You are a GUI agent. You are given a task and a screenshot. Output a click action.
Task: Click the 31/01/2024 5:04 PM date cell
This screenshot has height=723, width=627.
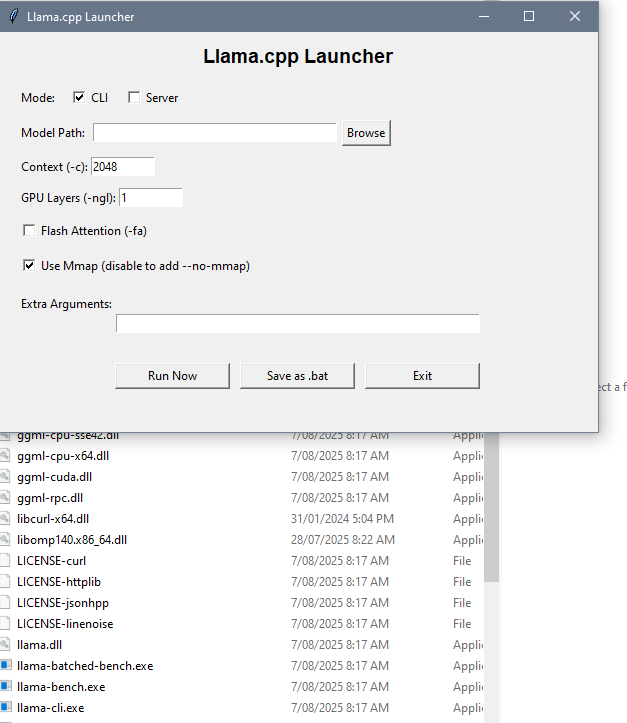[x=342, y=519]
